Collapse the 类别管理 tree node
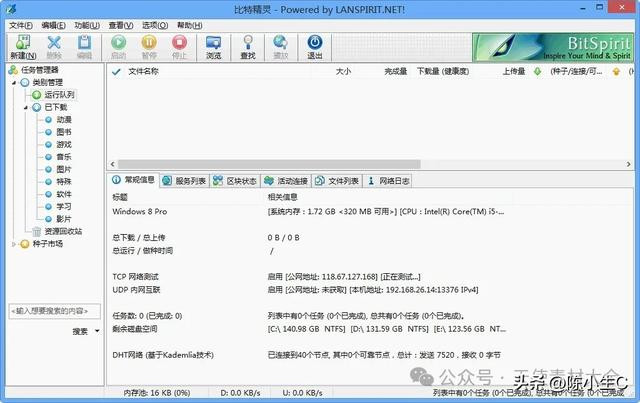 [x=14, y=82]
